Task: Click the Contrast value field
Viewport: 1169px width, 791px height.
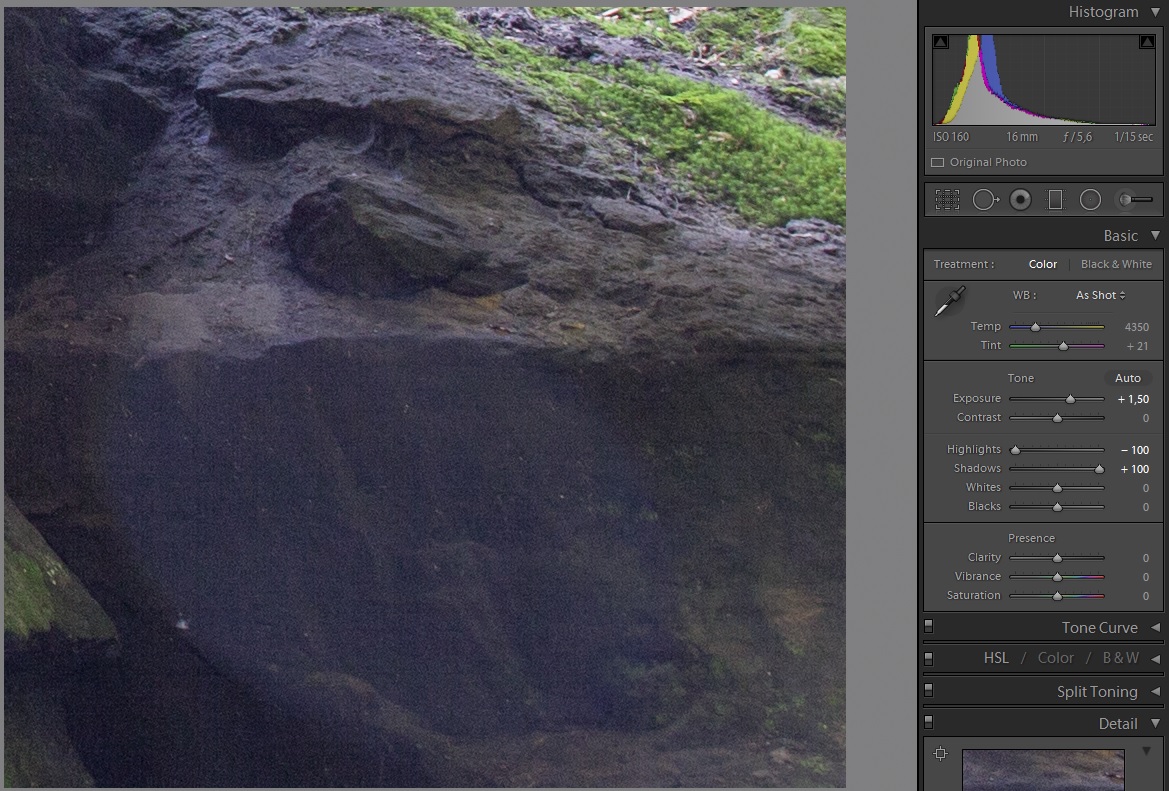Action: [1146, 418]
